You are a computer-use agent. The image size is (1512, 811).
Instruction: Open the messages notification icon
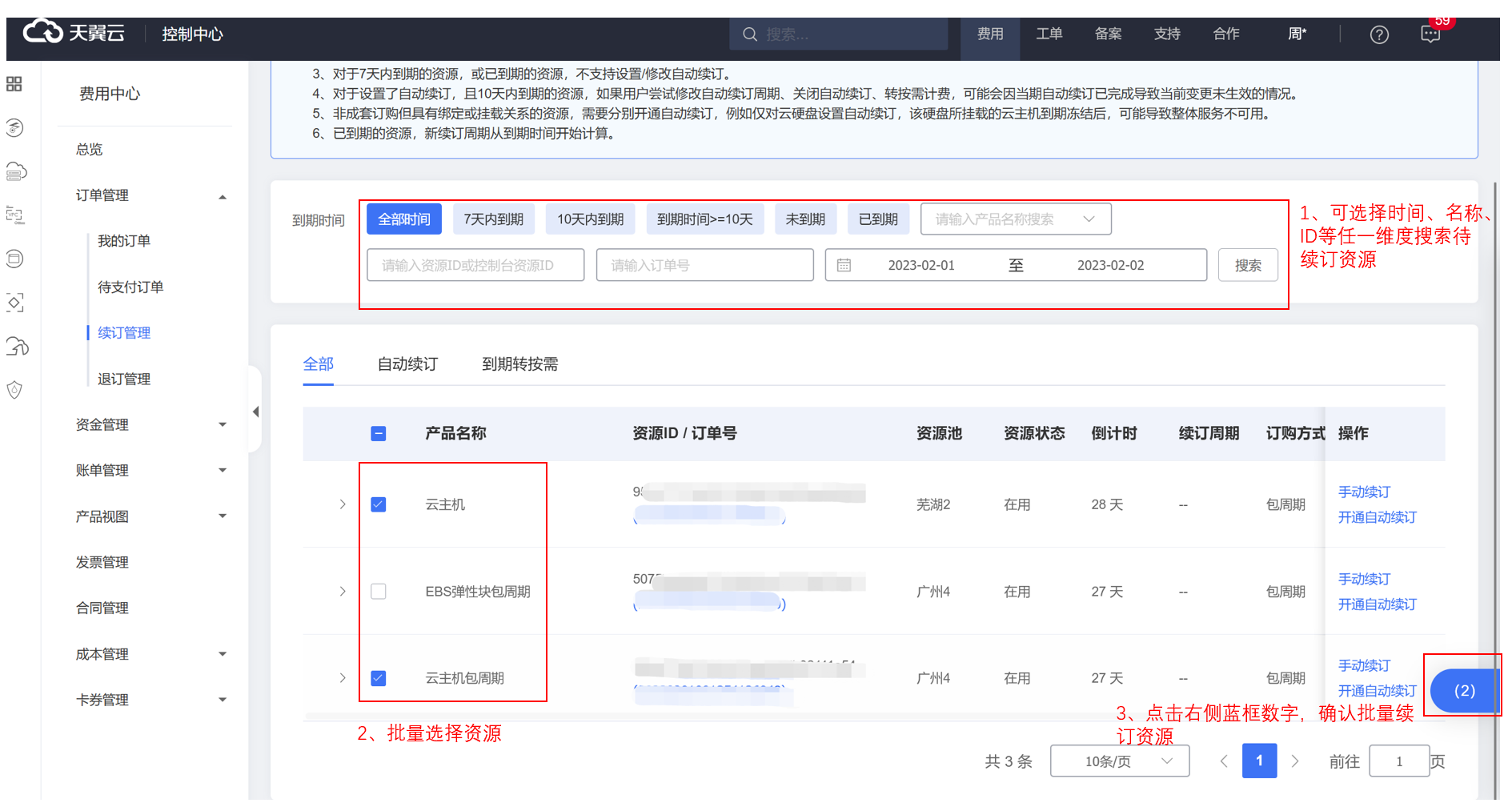tap(1430, 34)
